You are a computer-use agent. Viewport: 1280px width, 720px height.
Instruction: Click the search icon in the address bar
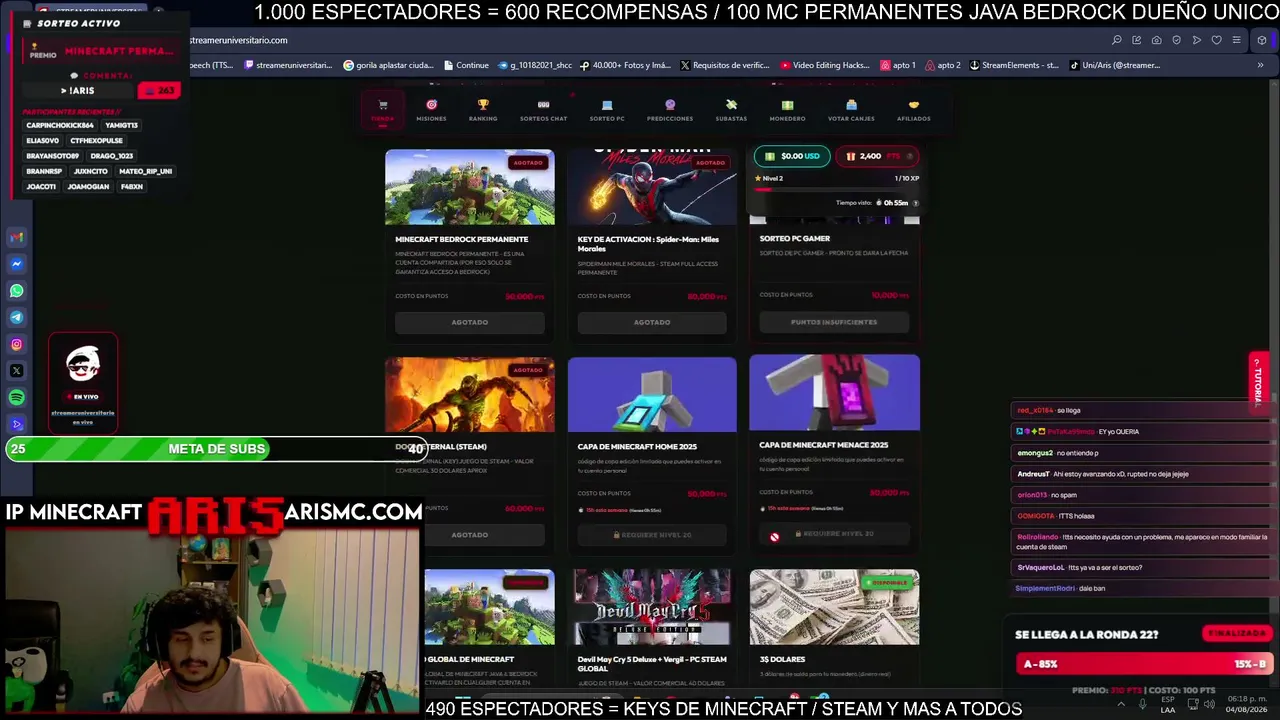point(1117,40)
